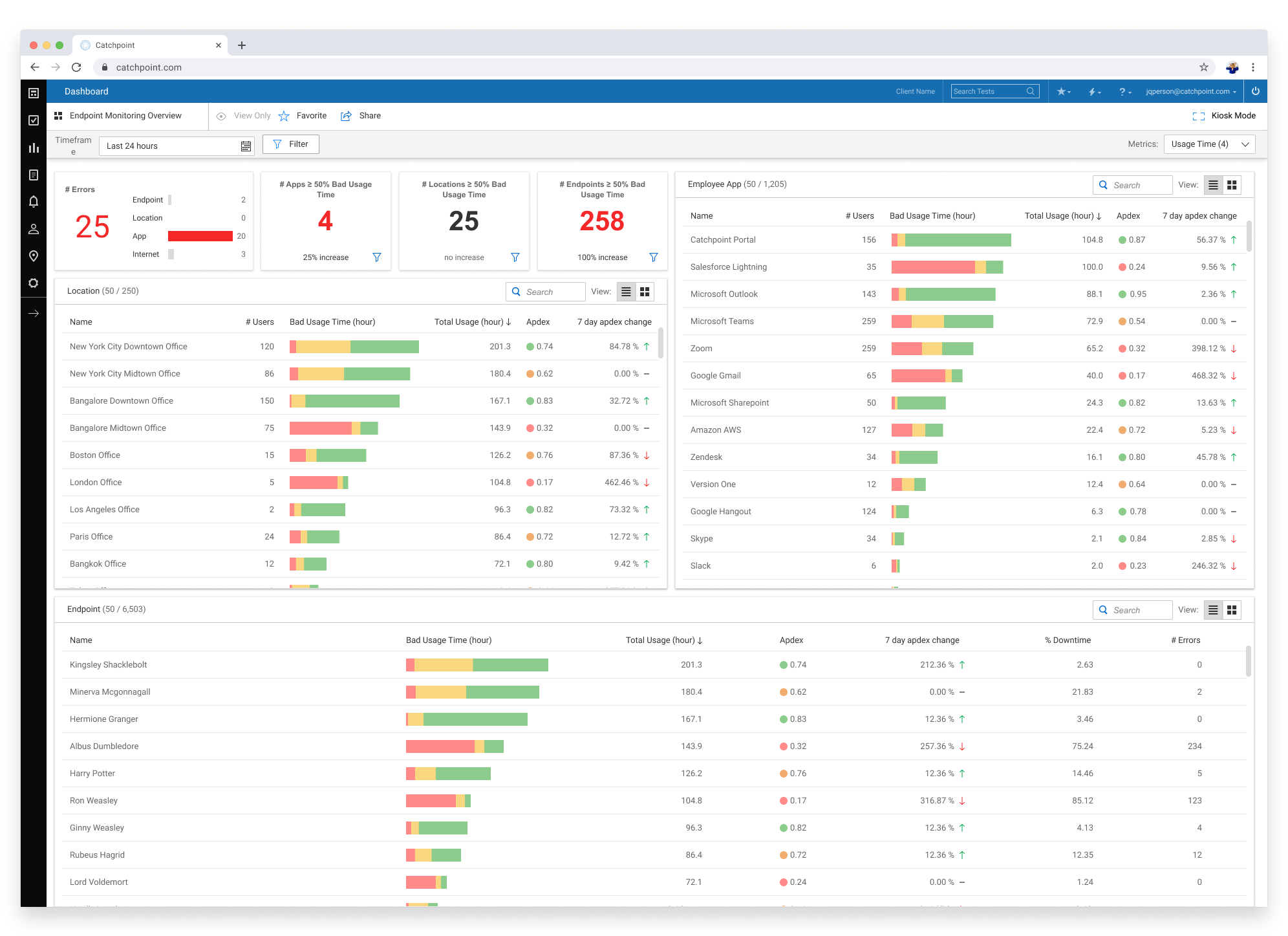Open the settings gear in left sidebar
1288x936 pixels.
tap(34, 283)
